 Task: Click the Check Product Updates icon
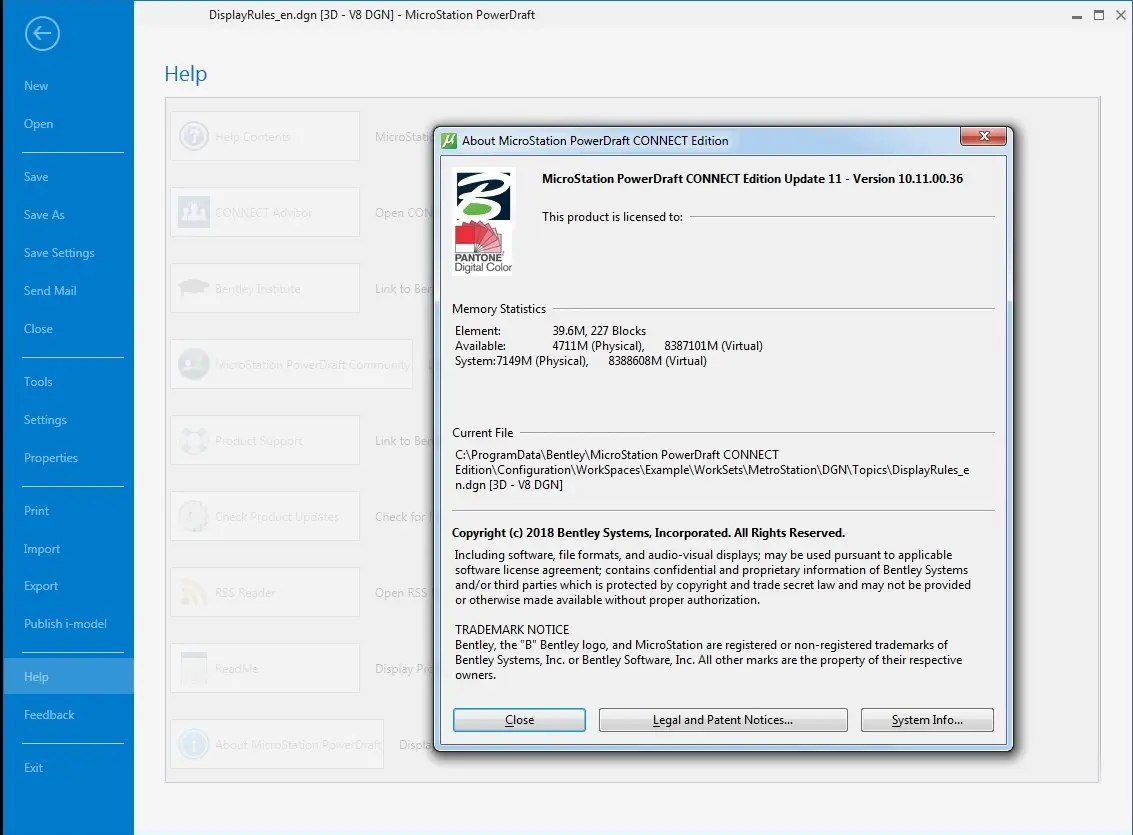[194, 516]
